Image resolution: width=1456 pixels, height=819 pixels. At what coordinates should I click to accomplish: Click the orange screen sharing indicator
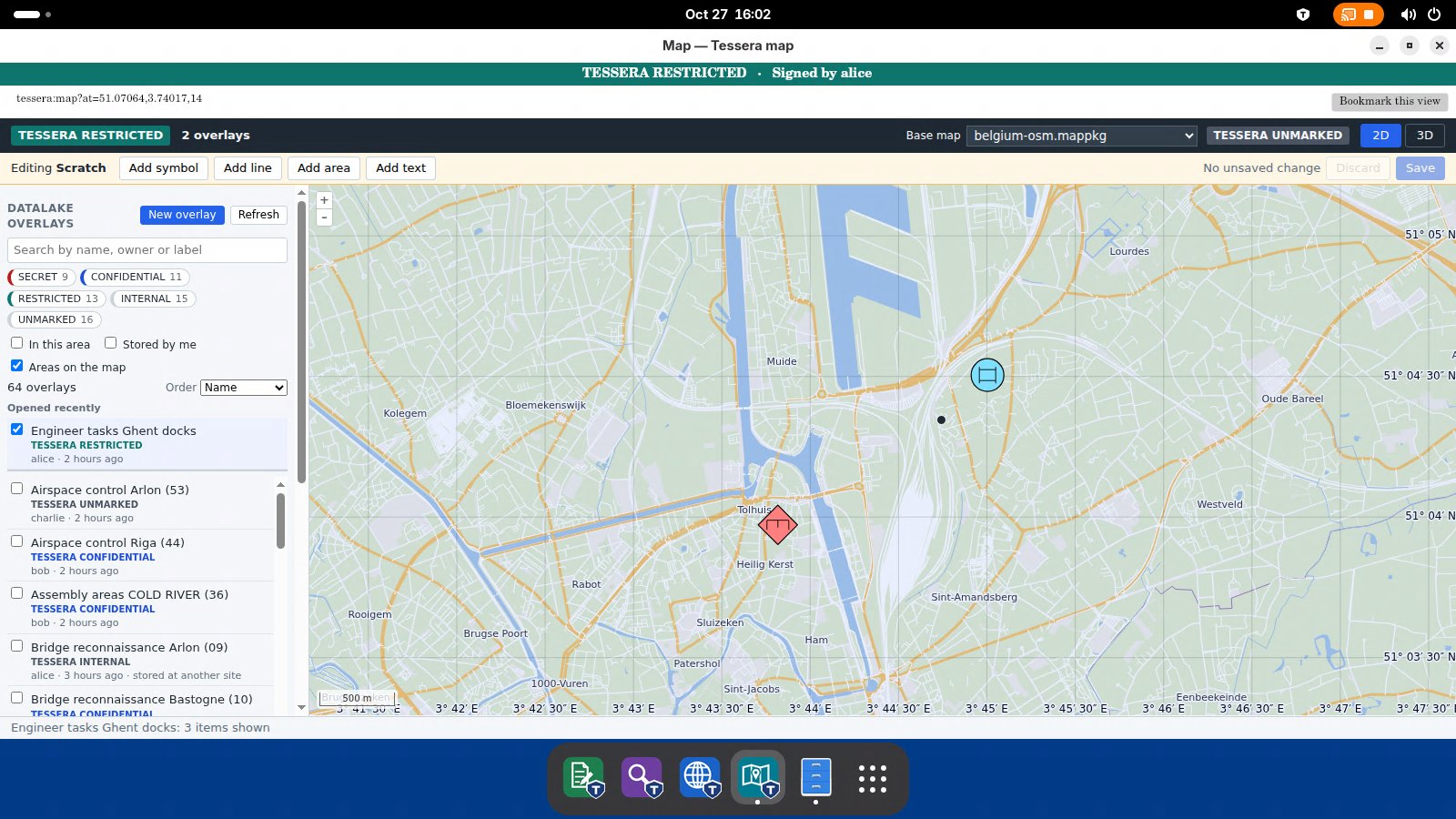pos(1358,15)
